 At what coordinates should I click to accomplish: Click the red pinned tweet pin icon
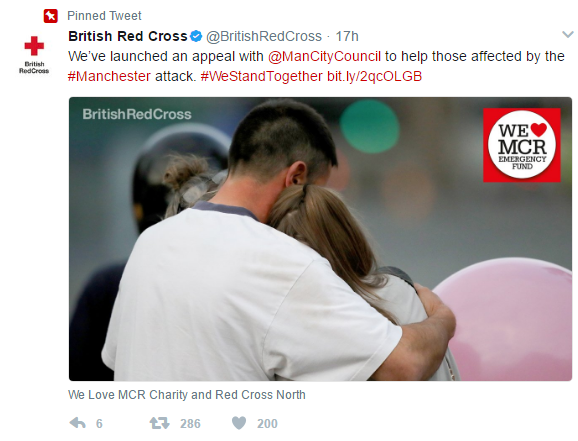point(51,16)
